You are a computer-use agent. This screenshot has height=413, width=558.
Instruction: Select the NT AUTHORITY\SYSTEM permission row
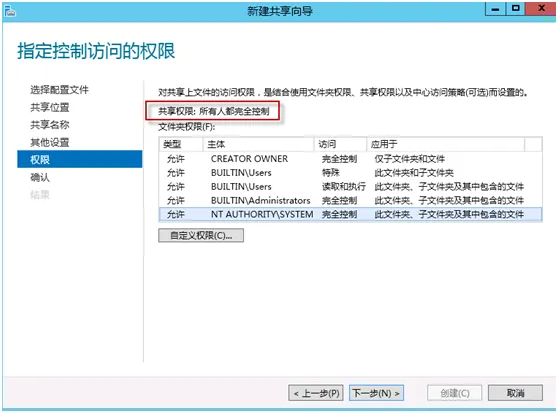point(350,214)
